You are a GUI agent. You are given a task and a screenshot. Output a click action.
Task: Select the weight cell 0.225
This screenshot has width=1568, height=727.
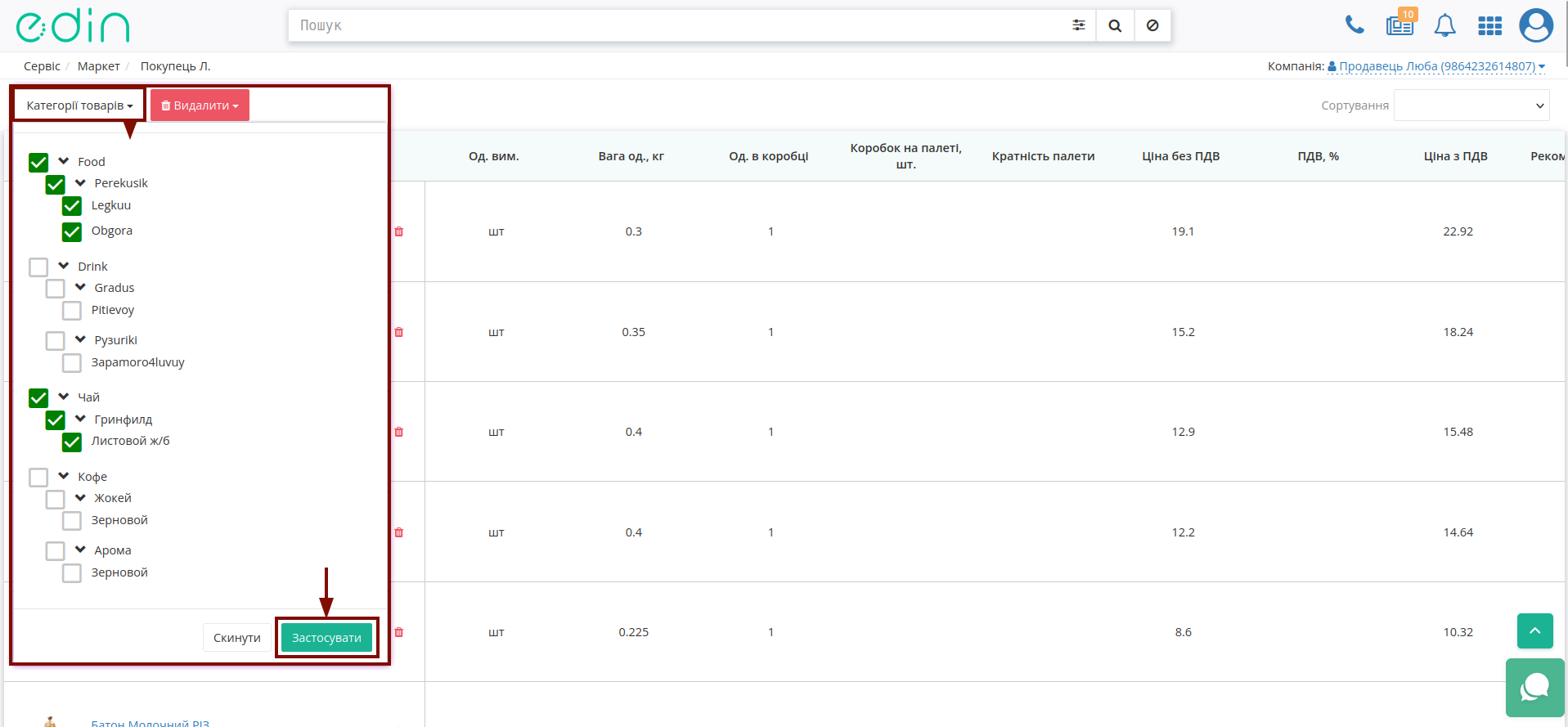634,632
